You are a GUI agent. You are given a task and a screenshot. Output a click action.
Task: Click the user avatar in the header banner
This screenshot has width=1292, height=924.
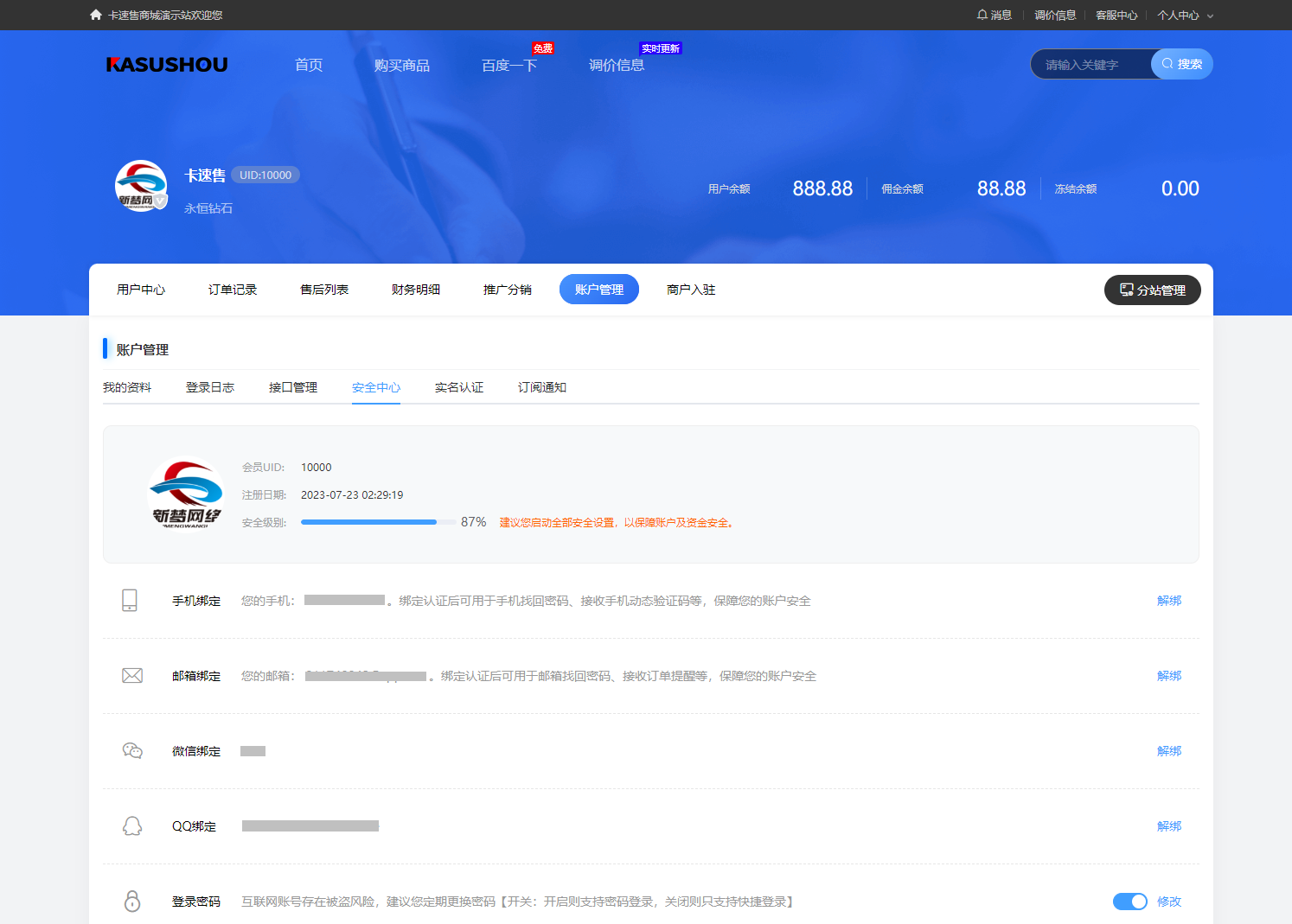tap(141, 186)
